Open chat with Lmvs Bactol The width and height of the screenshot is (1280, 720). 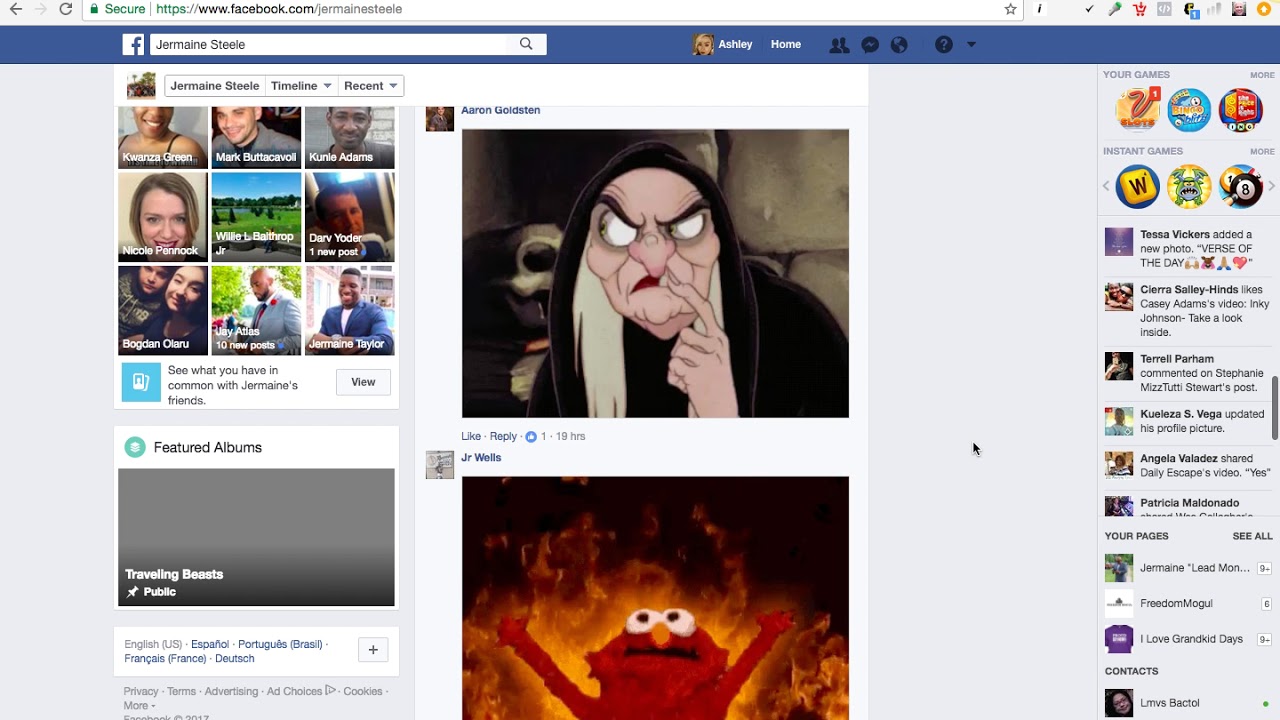click(x=1188, y=703)
